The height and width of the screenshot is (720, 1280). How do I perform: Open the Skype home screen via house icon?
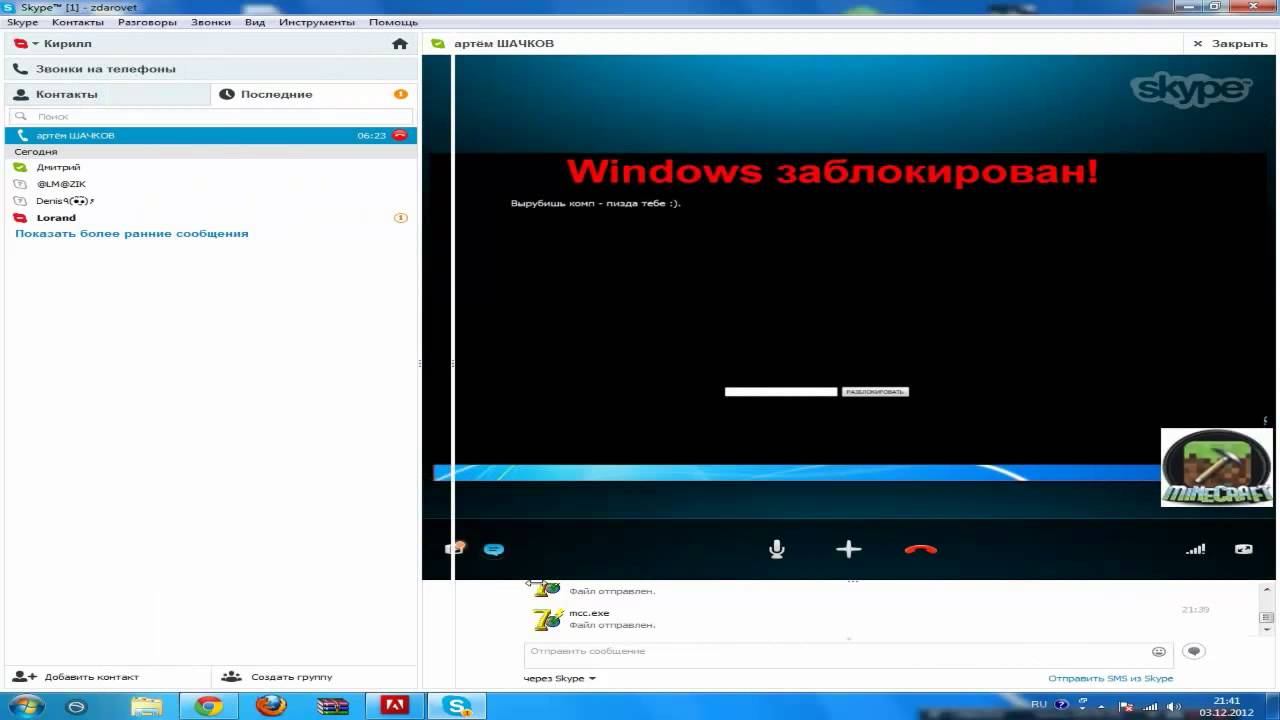pyautogui.click(x=400, y=44)
